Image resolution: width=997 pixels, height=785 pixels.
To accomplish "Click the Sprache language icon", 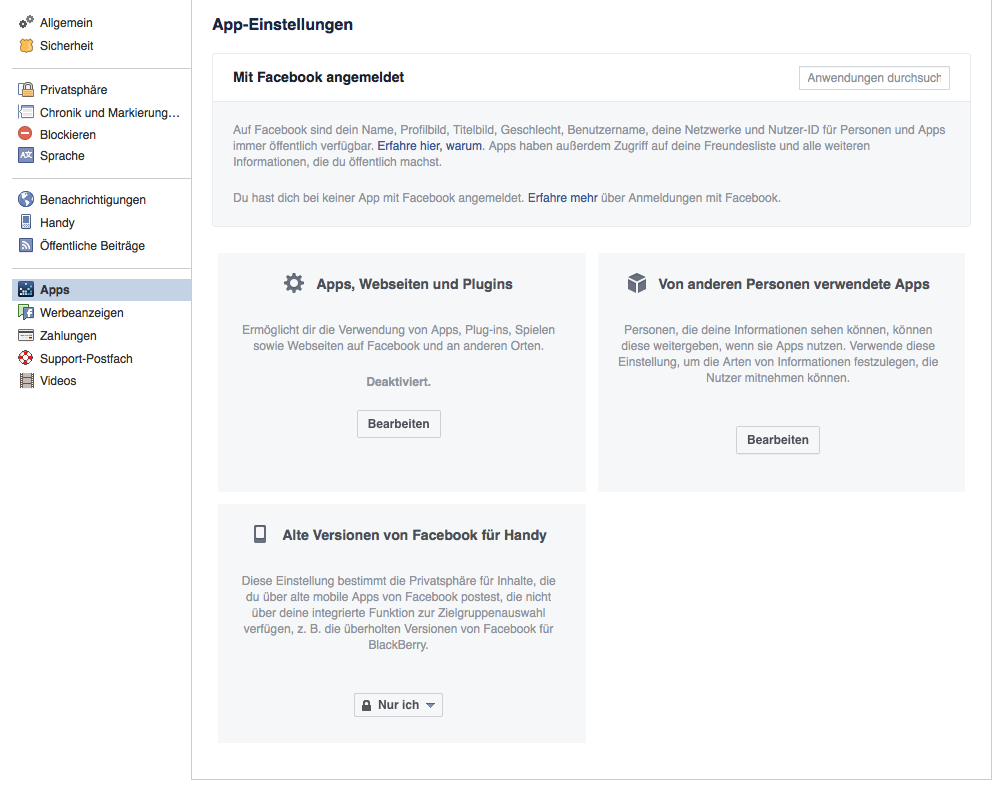I will click(26, 155).
